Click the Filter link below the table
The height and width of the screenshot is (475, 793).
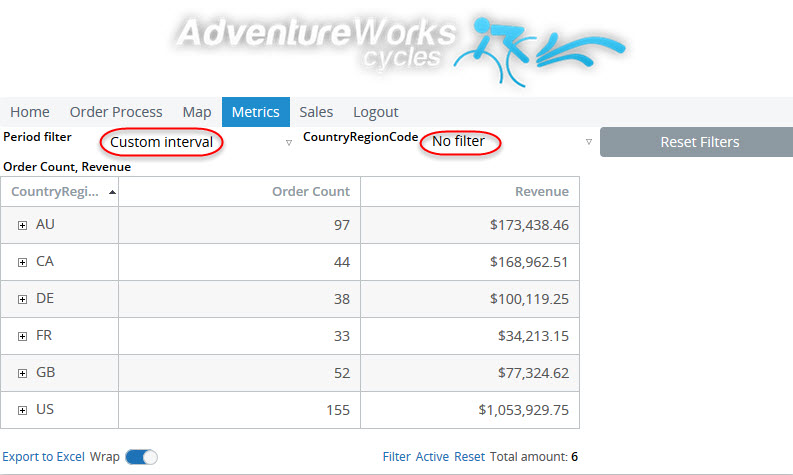[396, 457]
